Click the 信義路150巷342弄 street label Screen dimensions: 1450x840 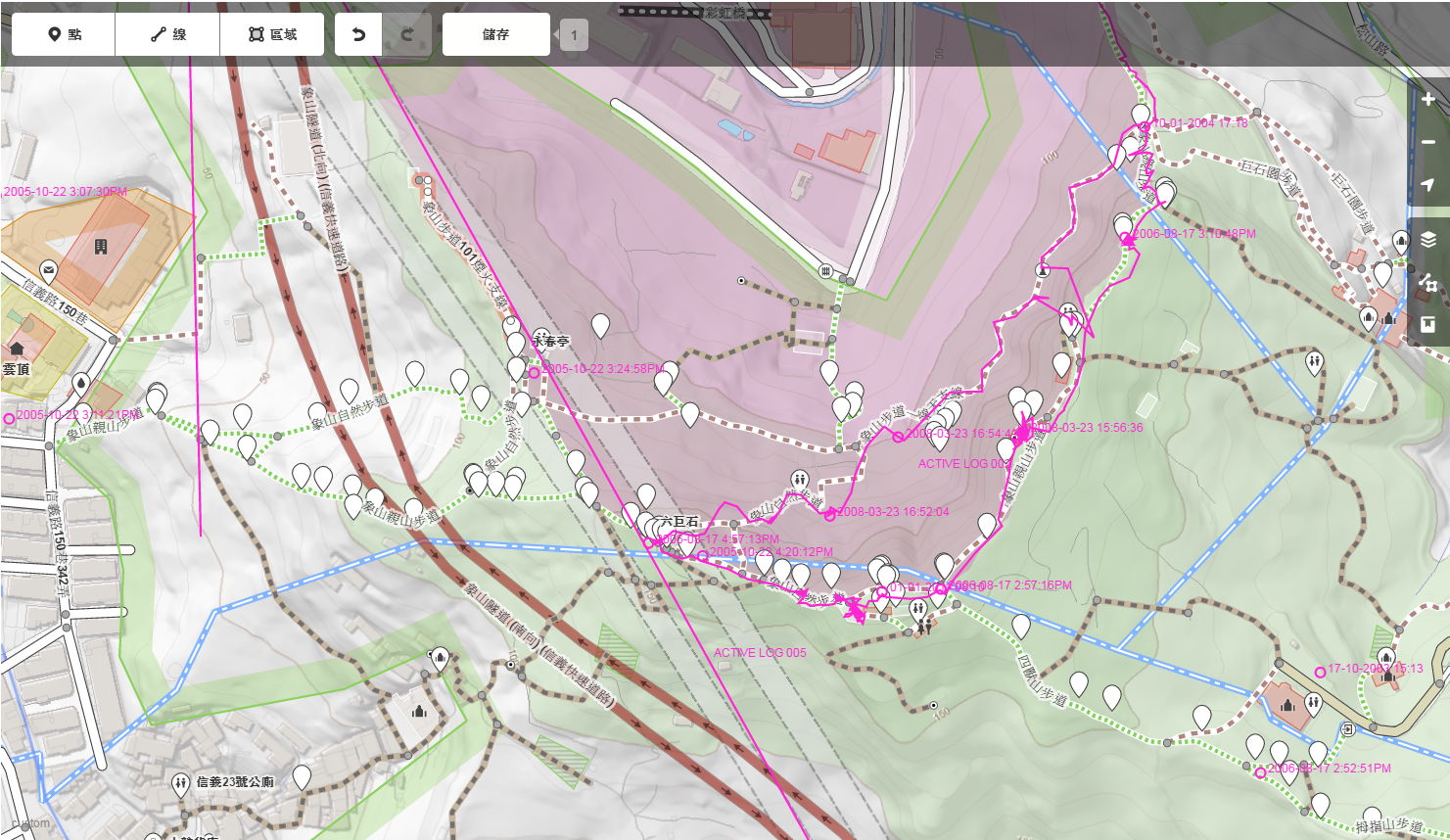coord(59,544)
